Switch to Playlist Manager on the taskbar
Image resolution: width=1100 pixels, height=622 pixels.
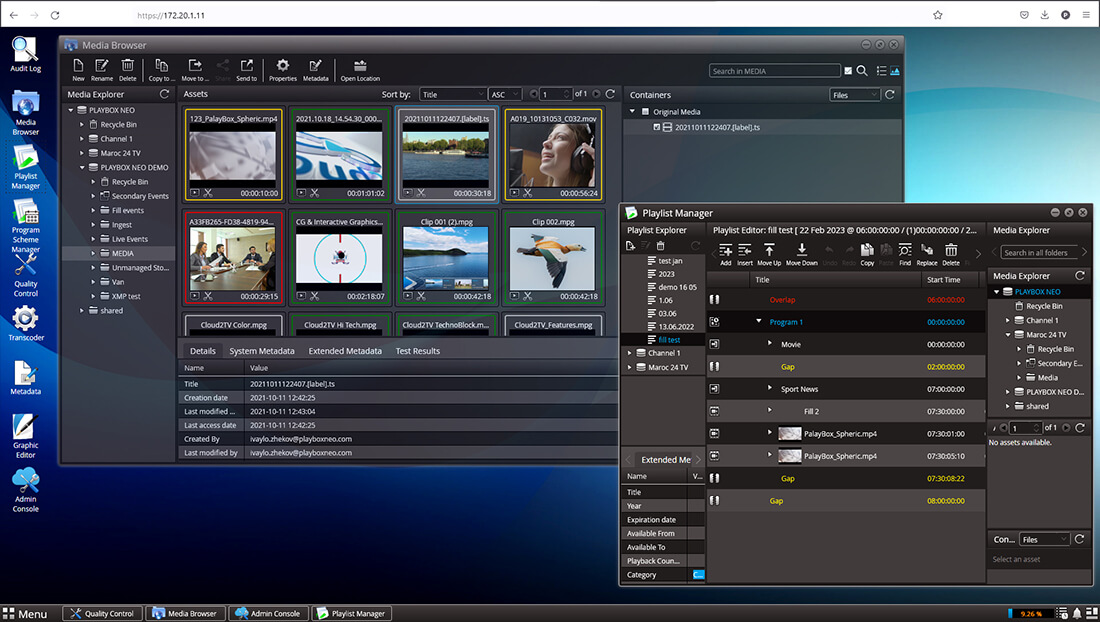pos(351,614)
